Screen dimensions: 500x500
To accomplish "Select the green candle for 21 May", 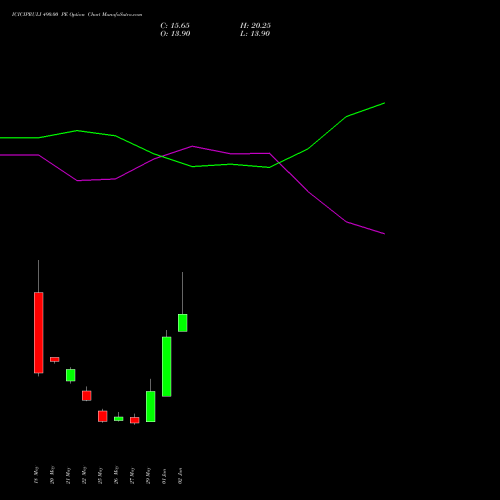I will pyautogui.click(x=71, y=375).
